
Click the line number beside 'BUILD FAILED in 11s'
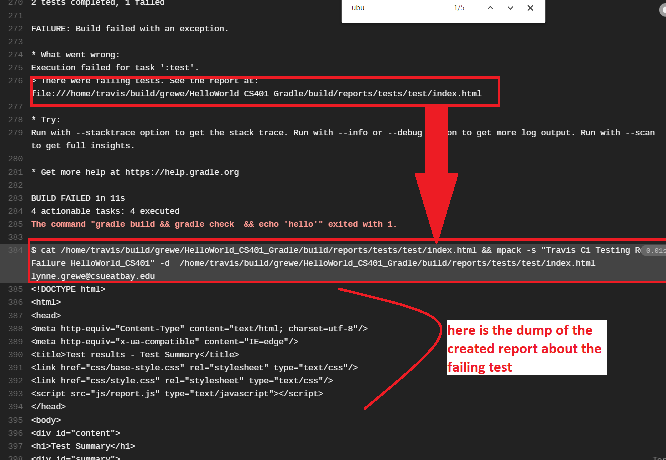click(15, 198)
